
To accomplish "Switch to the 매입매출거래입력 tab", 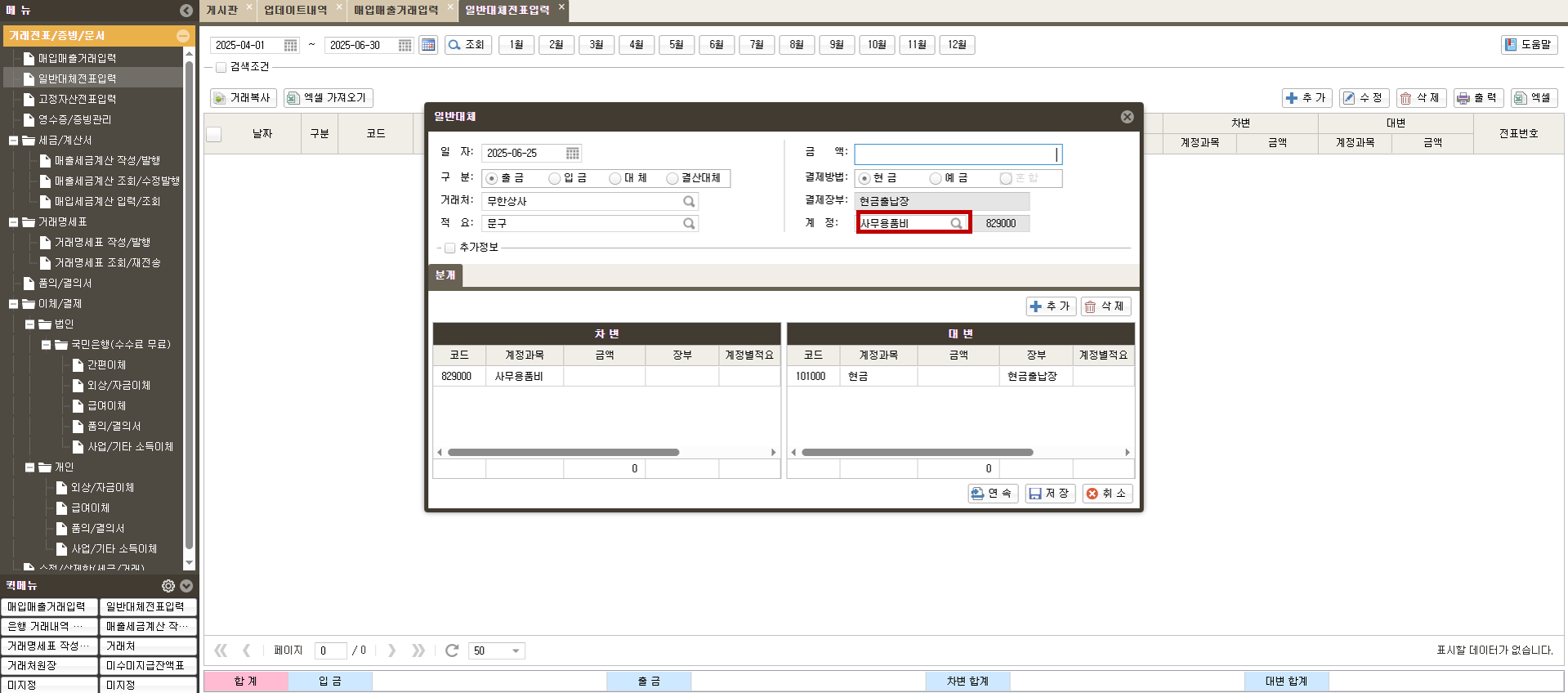I will pyautogui.click(x=395, y=10).
